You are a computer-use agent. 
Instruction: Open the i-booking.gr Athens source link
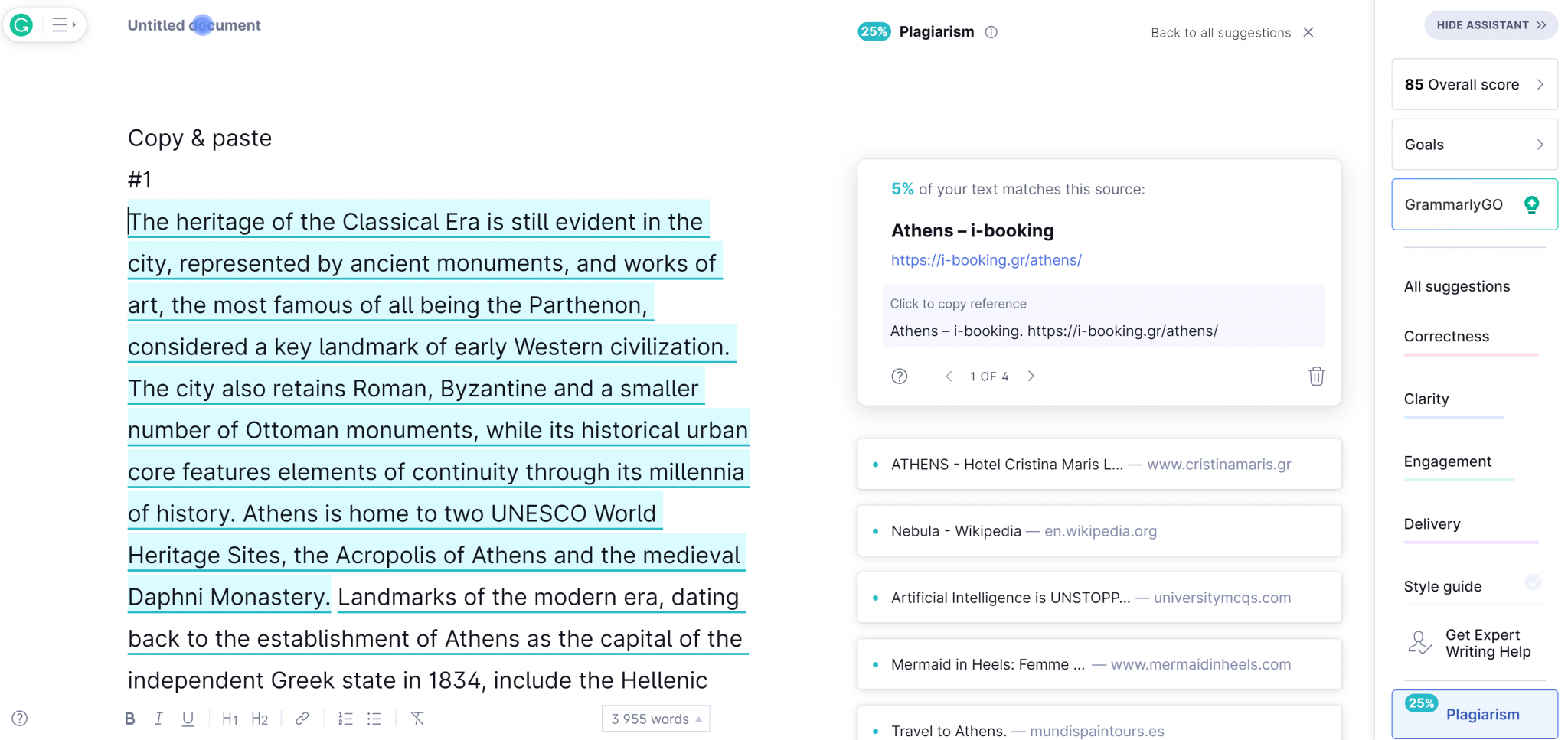pyautogui.click(x=986, y=260)
